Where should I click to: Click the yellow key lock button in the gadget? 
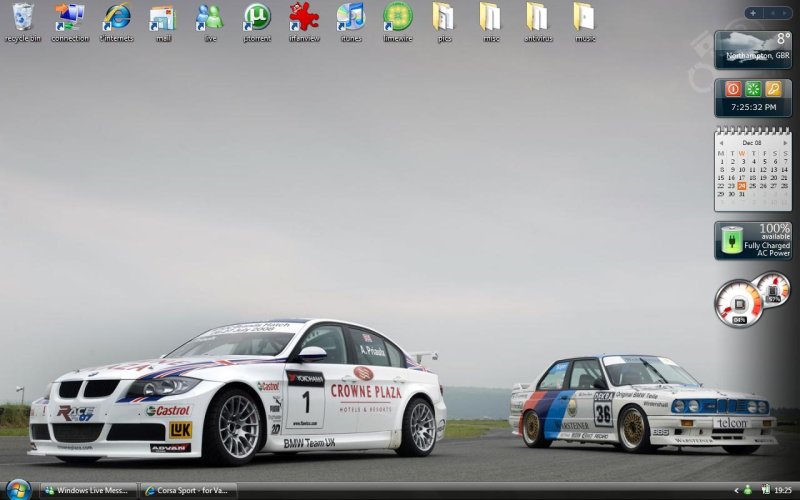click(773, 89)
